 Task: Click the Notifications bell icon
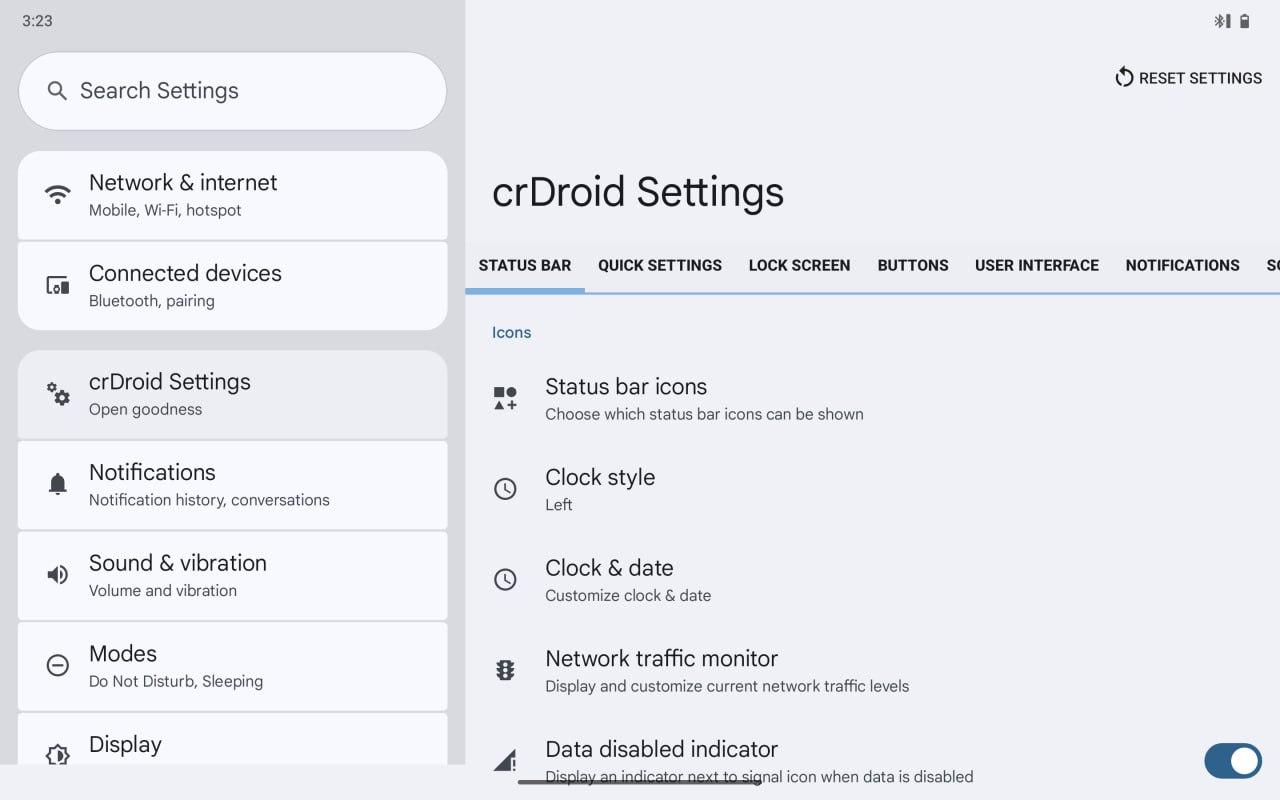(58, 485)
